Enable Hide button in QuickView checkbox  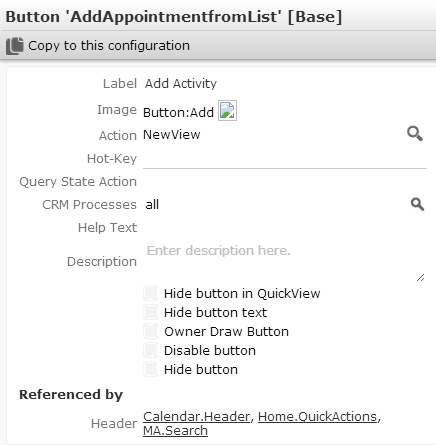click(x=151, y=293)
